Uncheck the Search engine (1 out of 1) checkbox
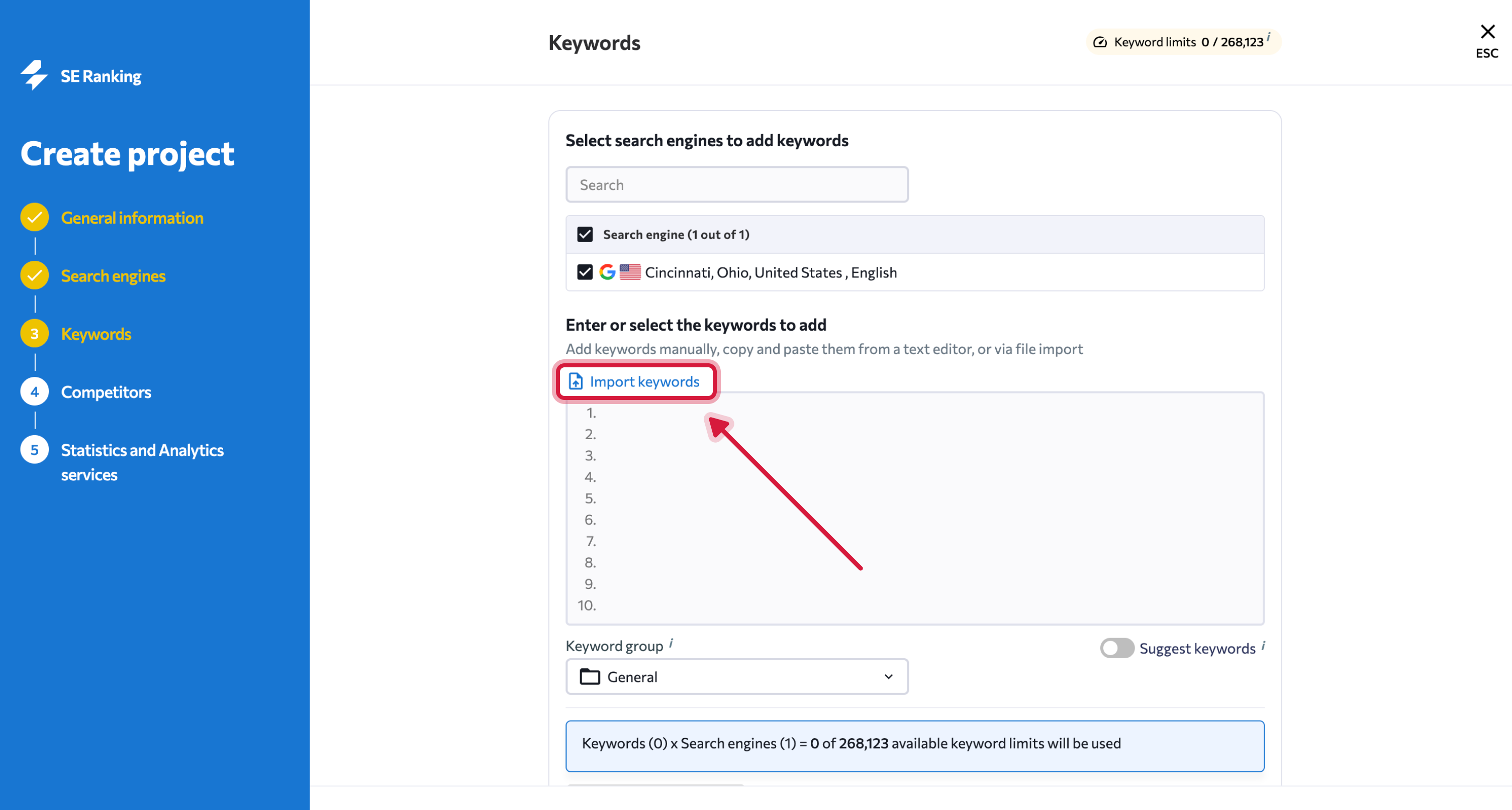Image resolution: width=1512 pixels, height=810 pixels. 585,234
